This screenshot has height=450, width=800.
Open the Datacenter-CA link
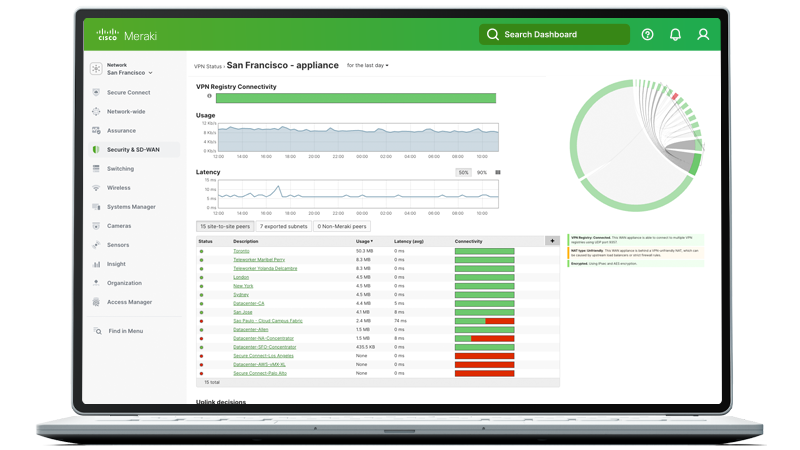point(248,303)
